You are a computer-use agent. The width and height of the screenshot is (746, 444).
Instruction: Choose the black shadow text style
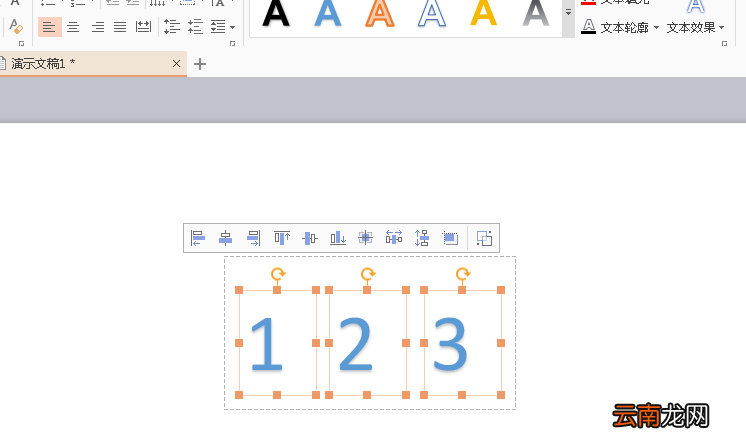276,13
